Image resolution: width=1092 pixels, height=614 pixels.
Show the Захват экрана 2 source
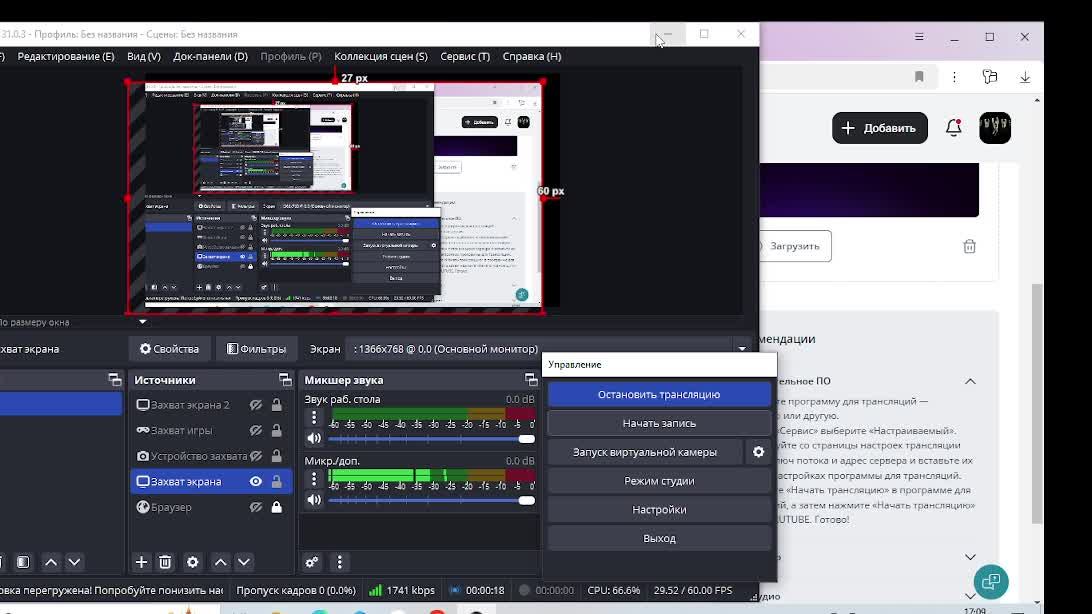[x=256, y=404]
